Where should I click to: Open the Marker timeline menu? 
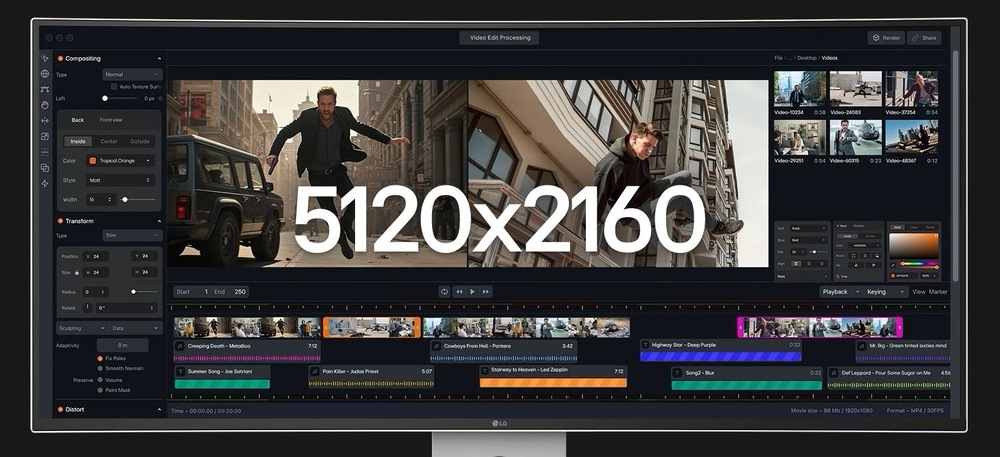click(x=938, y=292)
